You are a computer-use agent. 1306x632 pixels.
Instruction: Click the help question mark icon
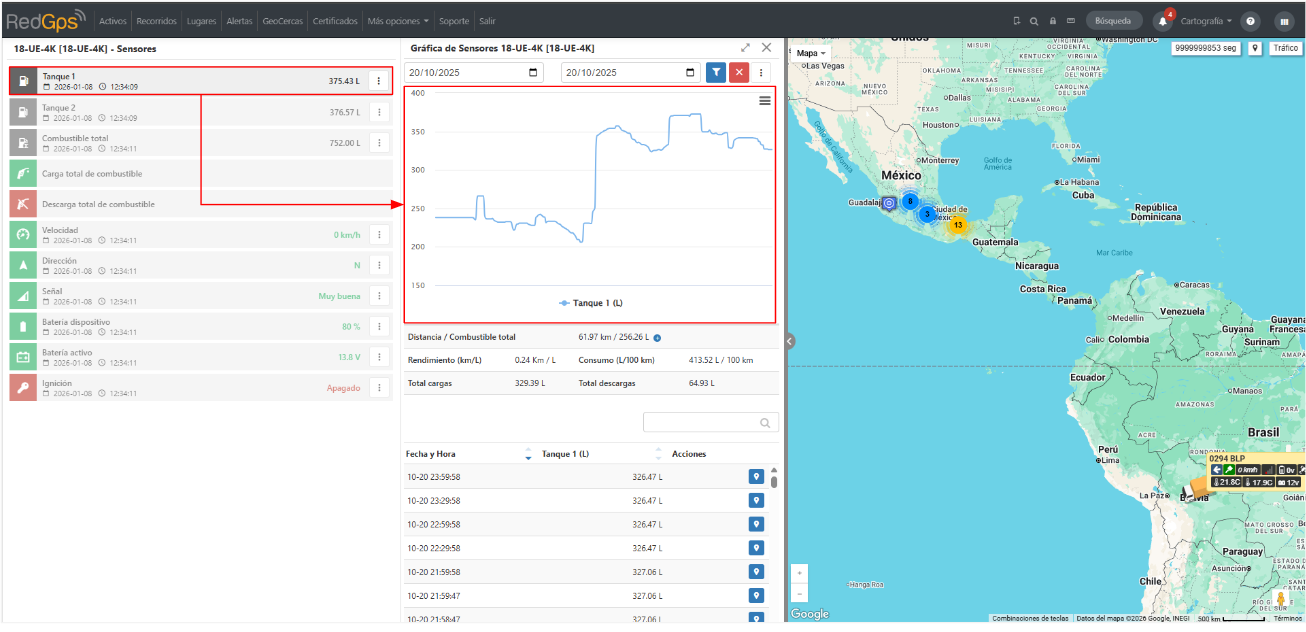pos(1249,20)
